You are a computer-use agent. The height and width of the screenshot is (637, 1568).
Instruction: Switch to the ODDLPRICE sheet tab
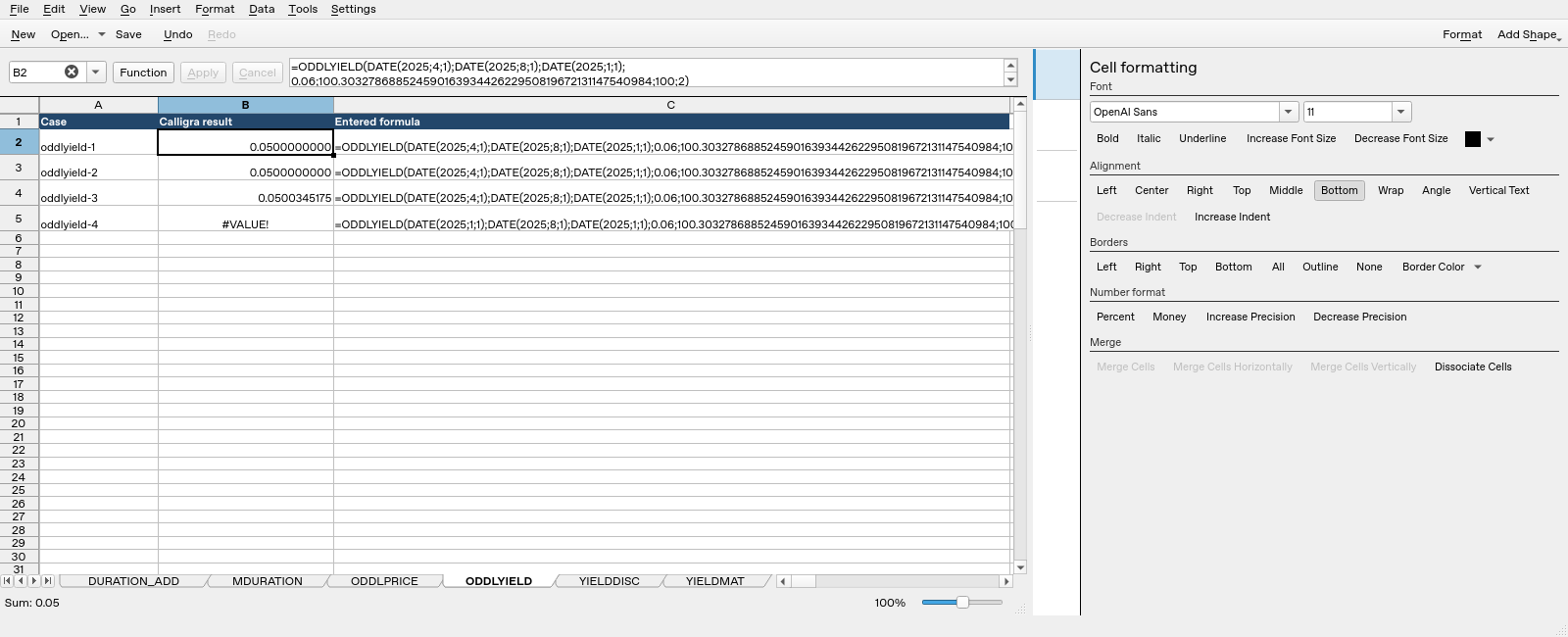point(384,581)
